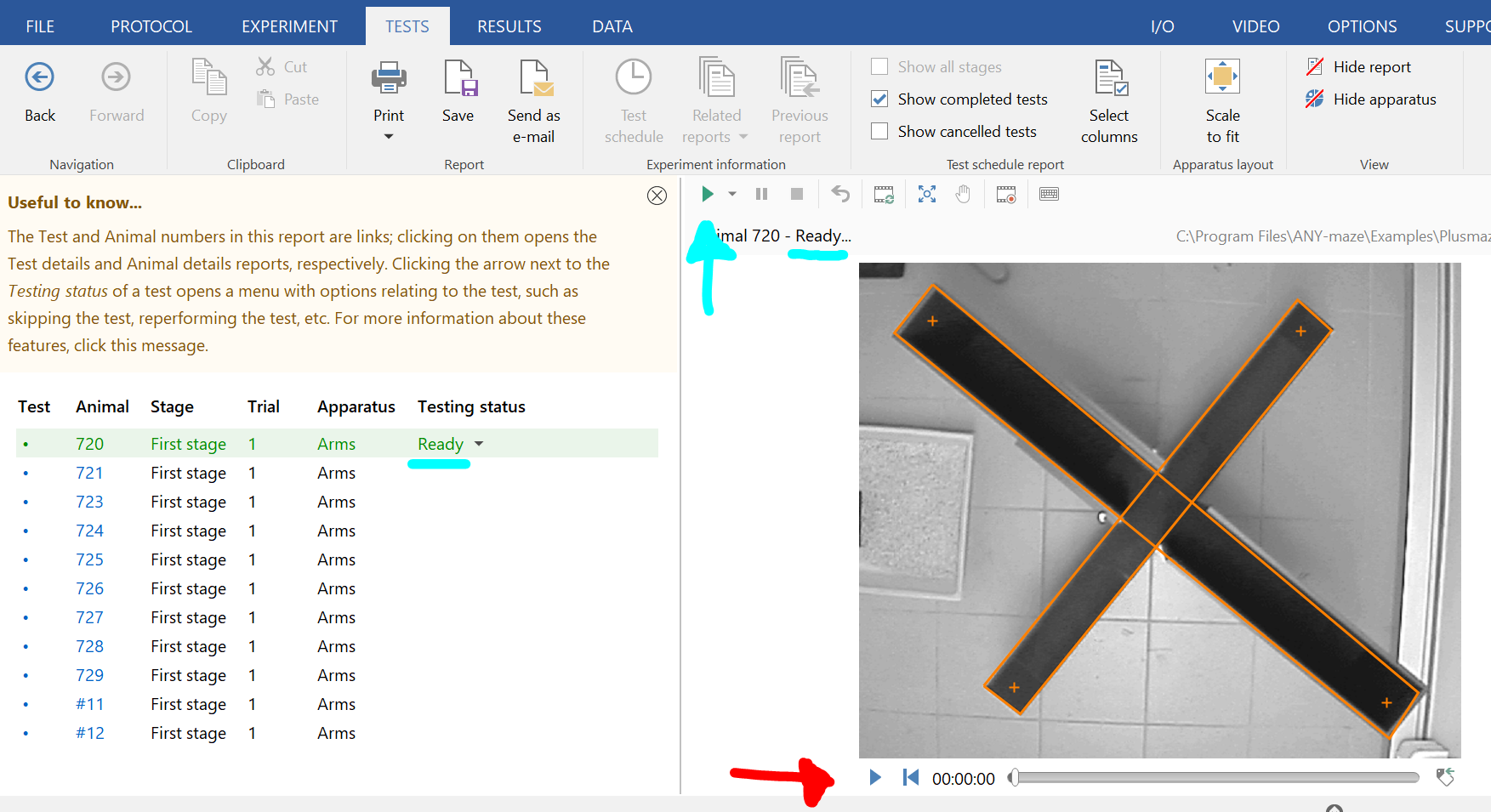Click the Scale to fit icon
This screenshot has width=1491, height=812.
[1222, 78]
